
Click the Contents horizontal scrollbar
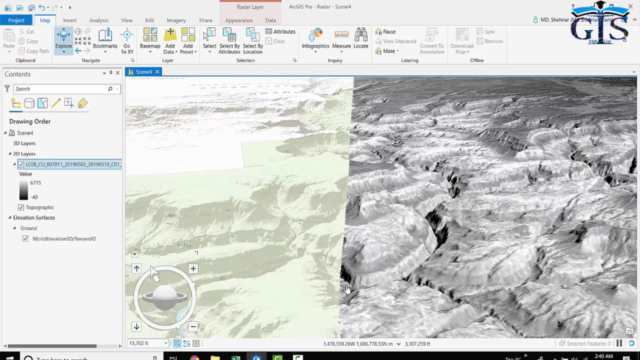52,346
